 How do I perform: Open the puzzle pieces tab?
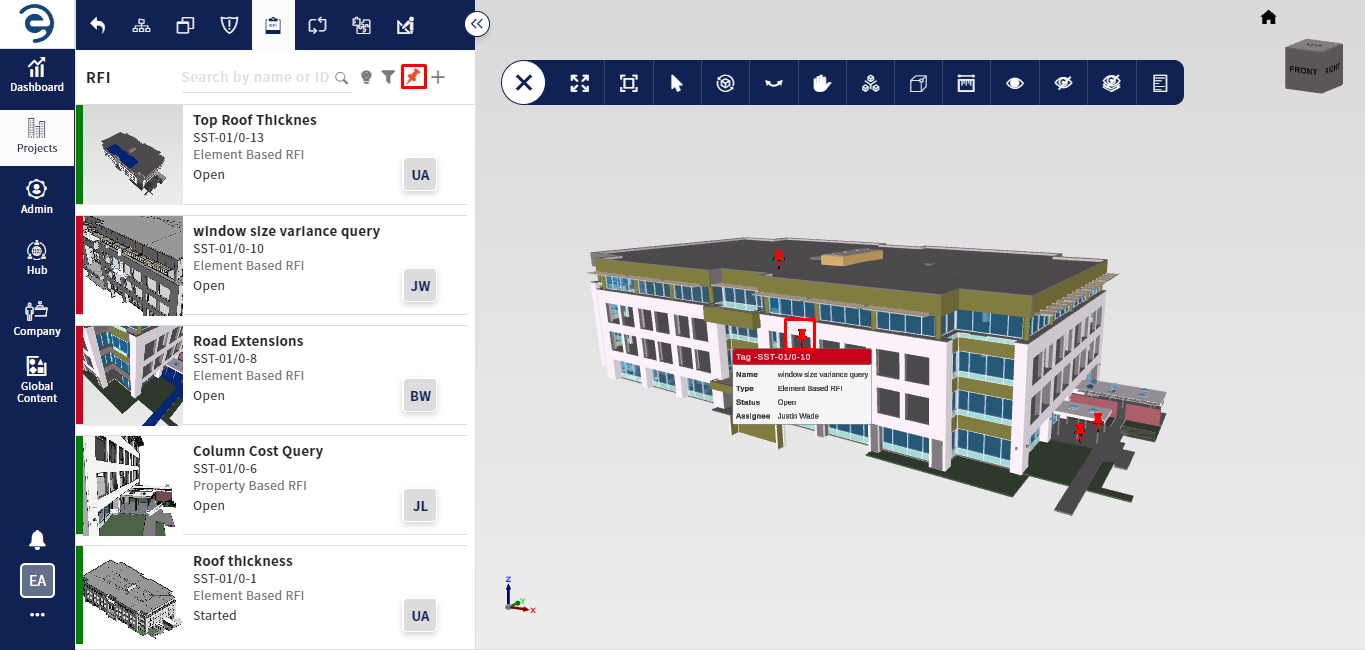tap(361, 25)
